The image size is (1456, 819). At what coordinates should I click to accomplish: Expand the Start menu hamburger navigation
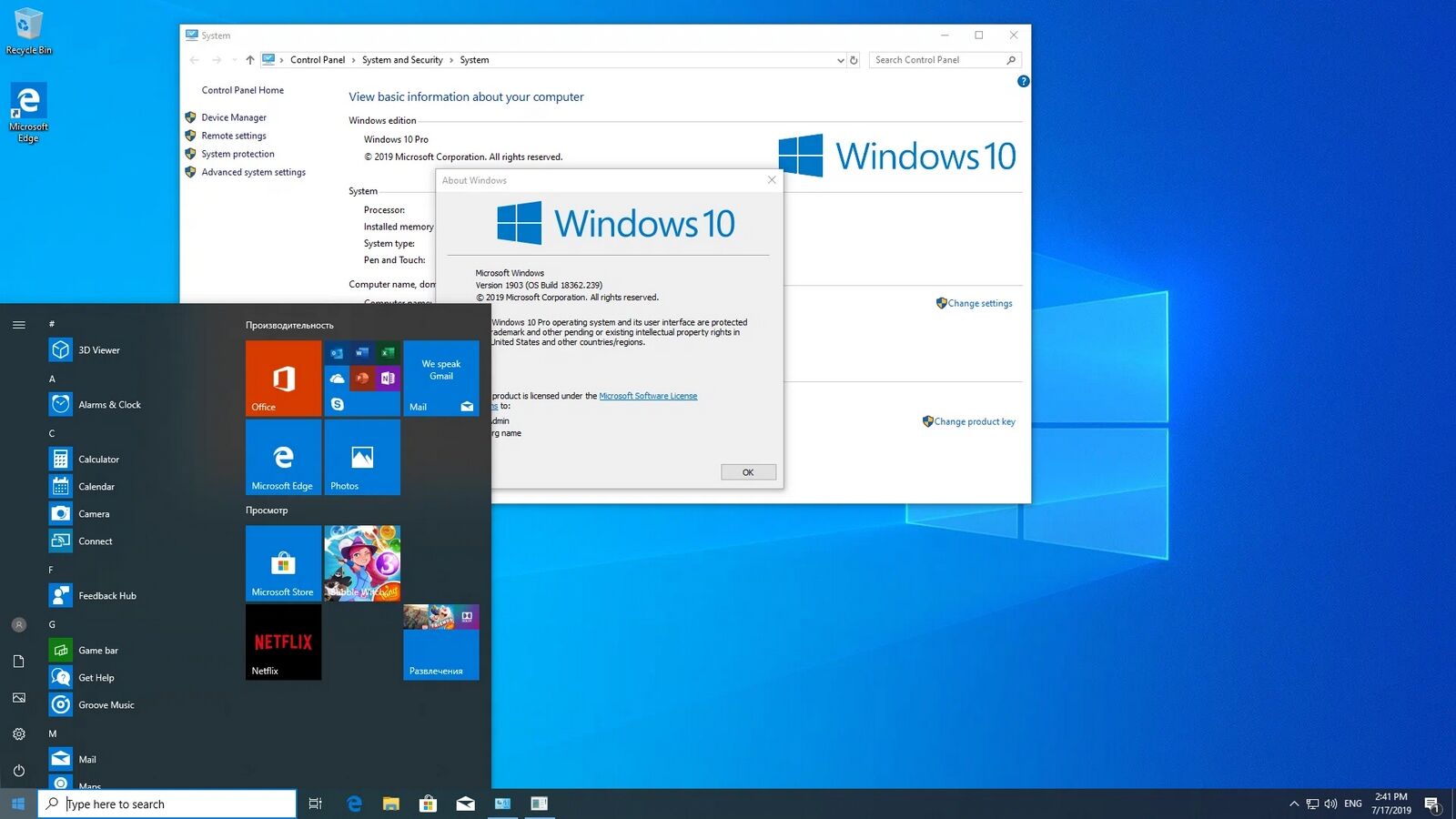(19, 325)
